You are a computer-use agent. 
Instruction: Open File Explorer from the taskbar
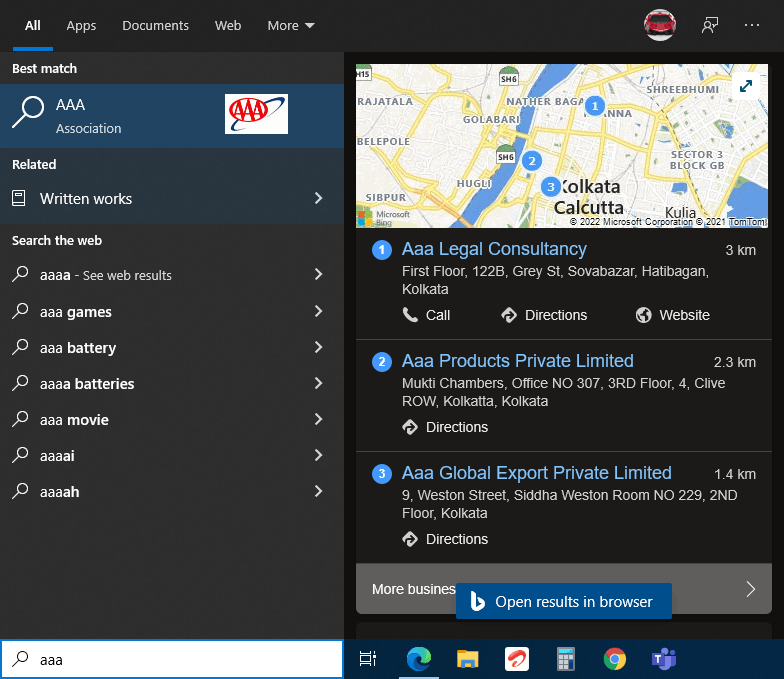(467, 659)
